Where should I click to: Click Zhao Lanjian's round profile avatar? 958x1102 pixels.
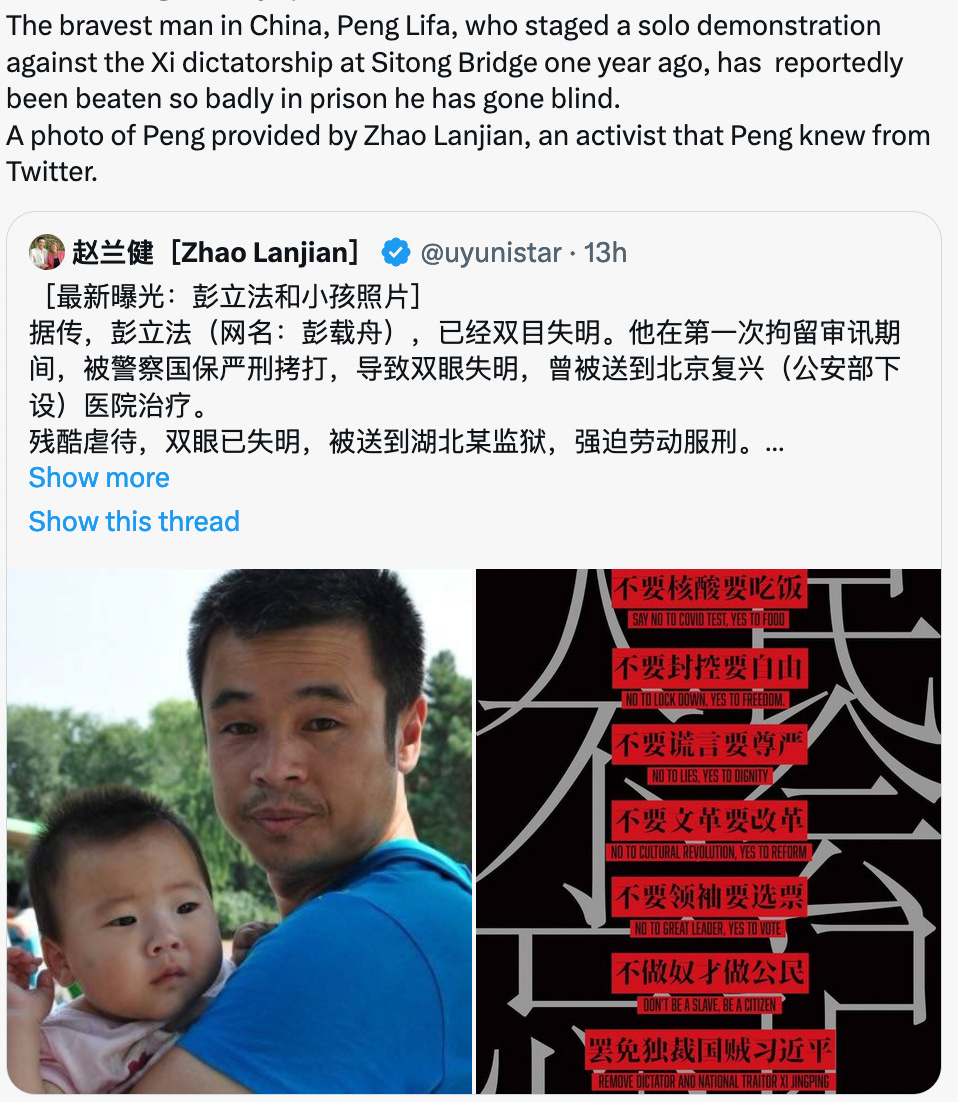(x=46, y=252)
